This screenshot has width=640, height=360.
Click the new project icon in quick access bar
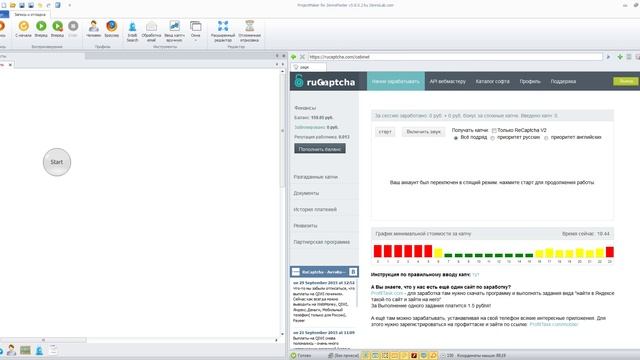click(x=3, y=5)
